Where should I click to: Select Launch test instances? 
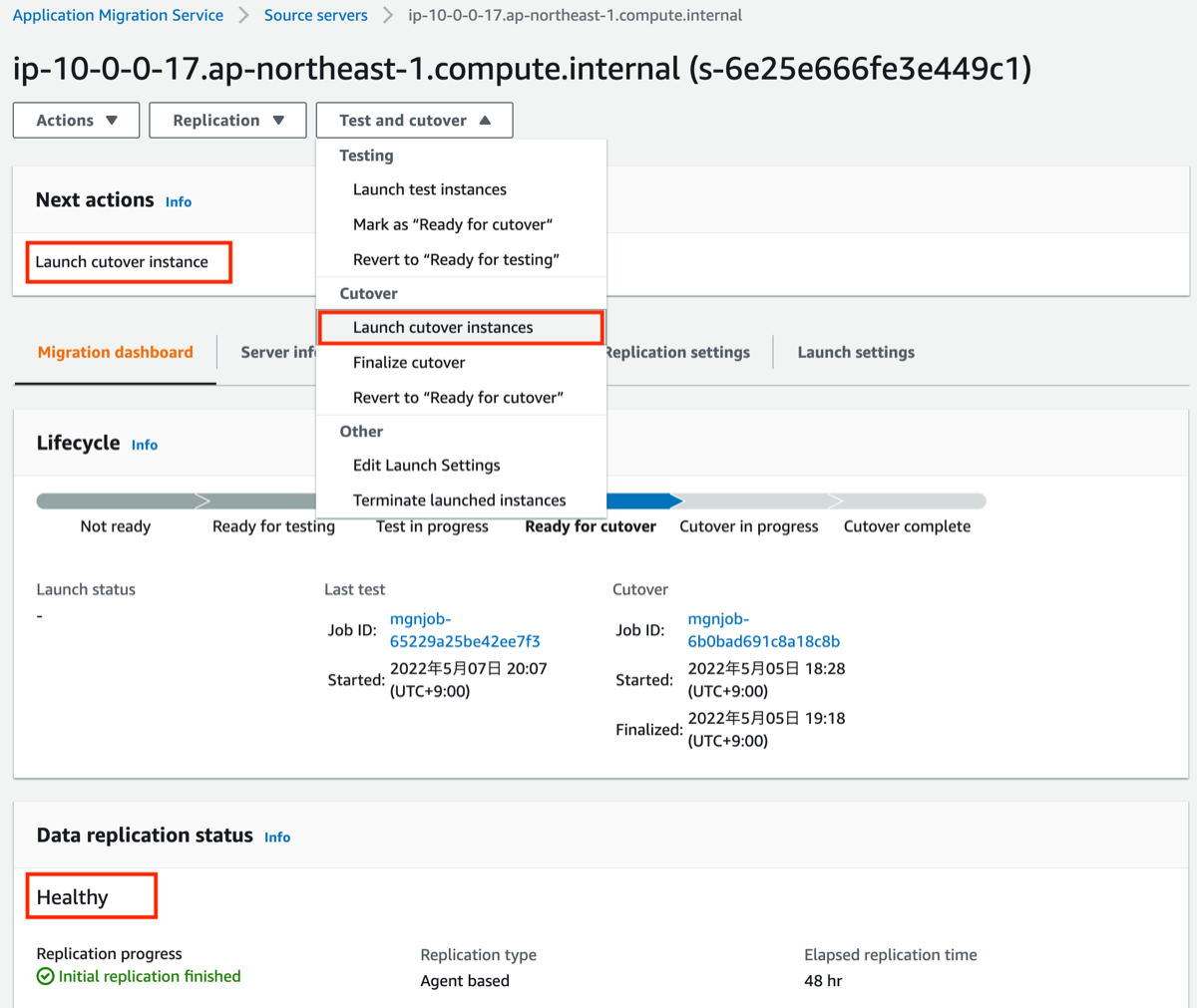tap(429, 189)
